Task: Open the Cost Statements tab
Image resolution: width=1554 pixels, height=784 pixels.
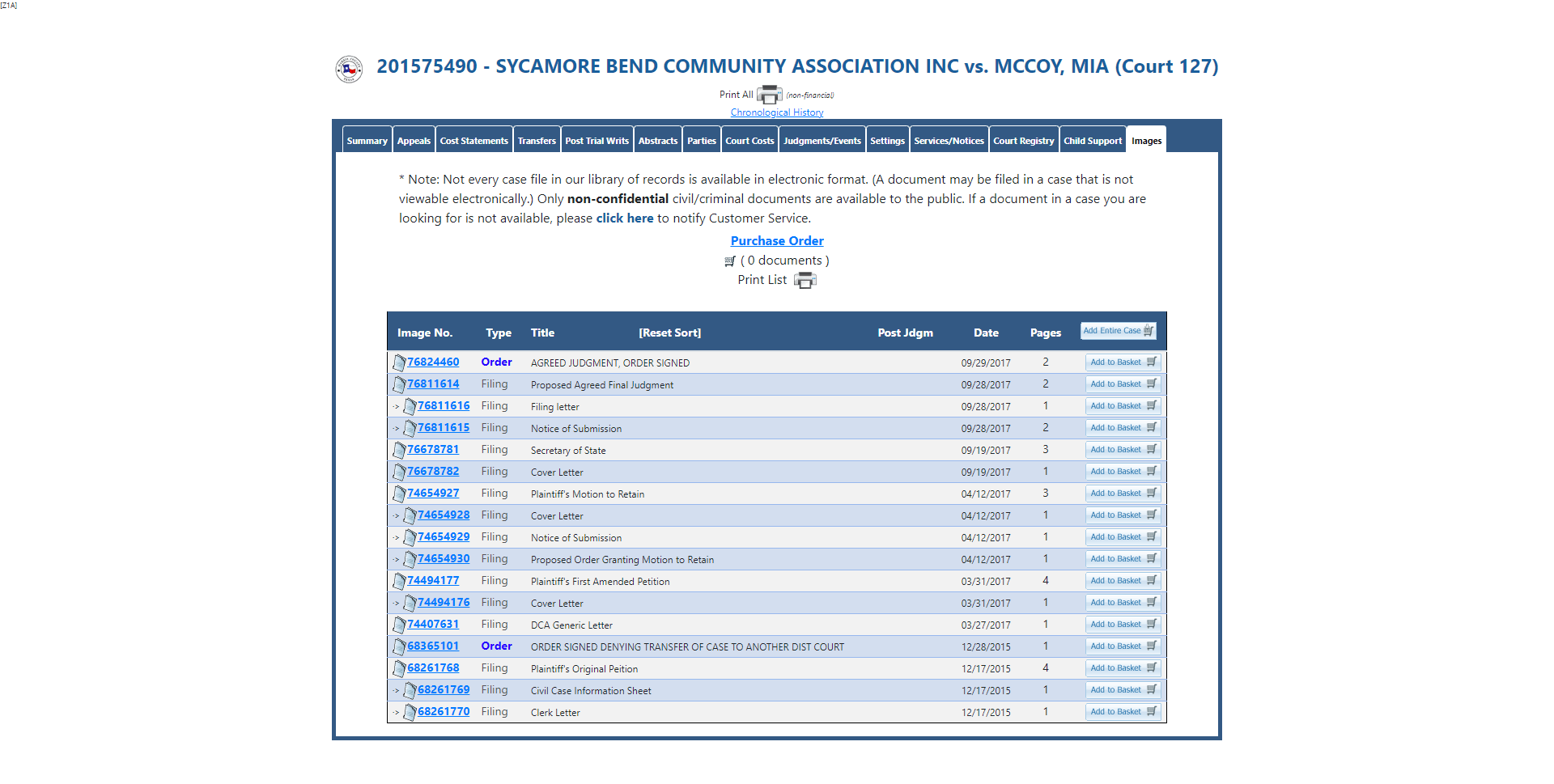Action: point(474,140)
